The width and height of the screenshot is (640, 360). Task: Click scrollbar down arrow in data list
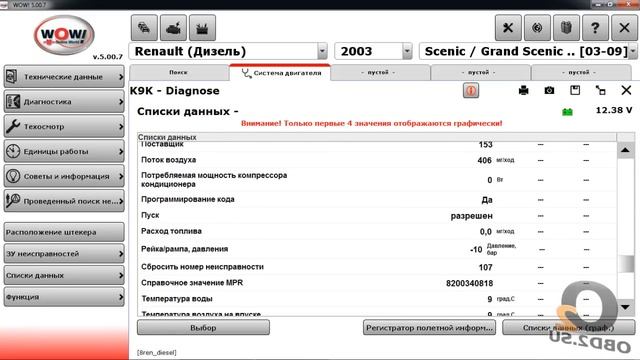tap(625, 307)
